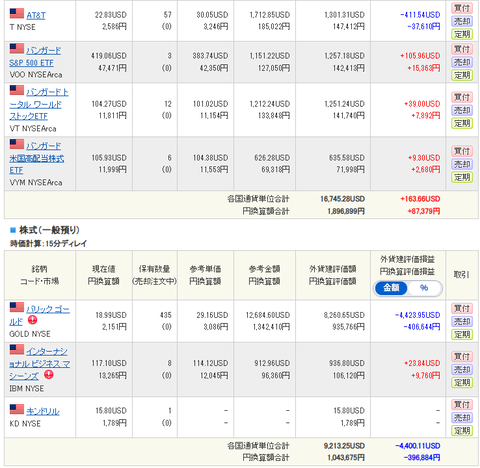Click the US flag icon for VOO row
The image size is (480, 468).
(x=17, y=48)
